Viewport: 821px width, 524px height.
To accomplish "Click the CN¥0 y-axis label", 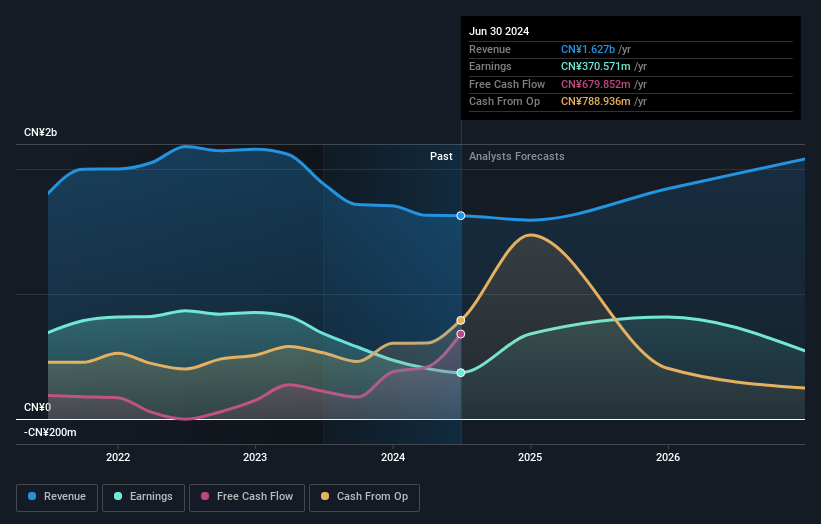I will point(38,407).
